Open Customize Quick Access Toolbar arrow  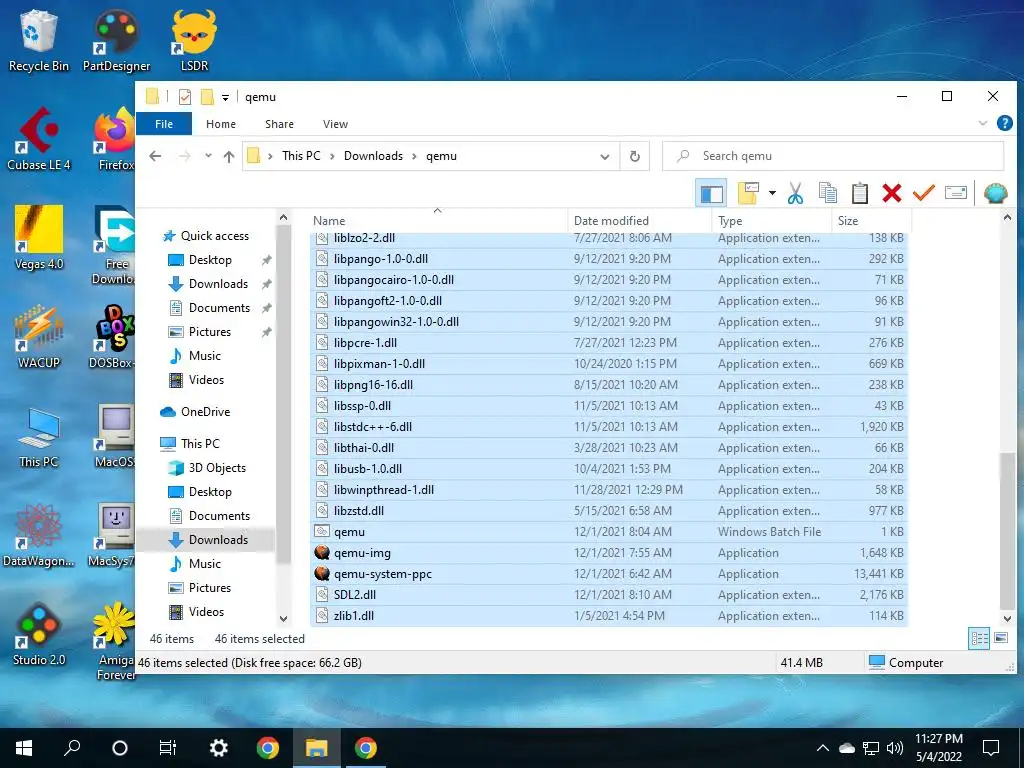point(225,97)
